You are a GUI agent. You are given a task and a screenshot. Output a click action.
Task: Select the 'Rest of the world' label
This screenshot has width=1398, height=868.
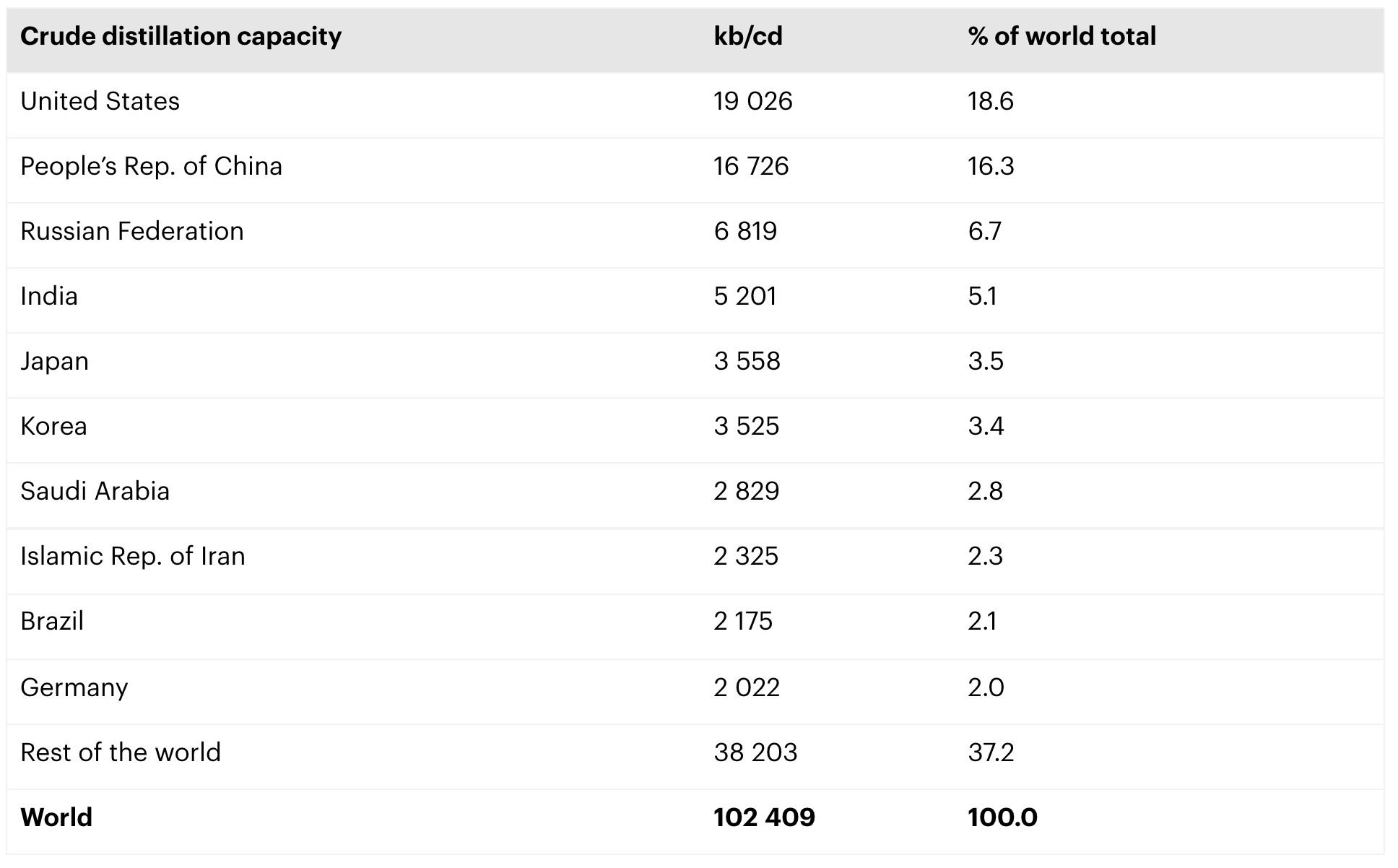coord(121,752)
